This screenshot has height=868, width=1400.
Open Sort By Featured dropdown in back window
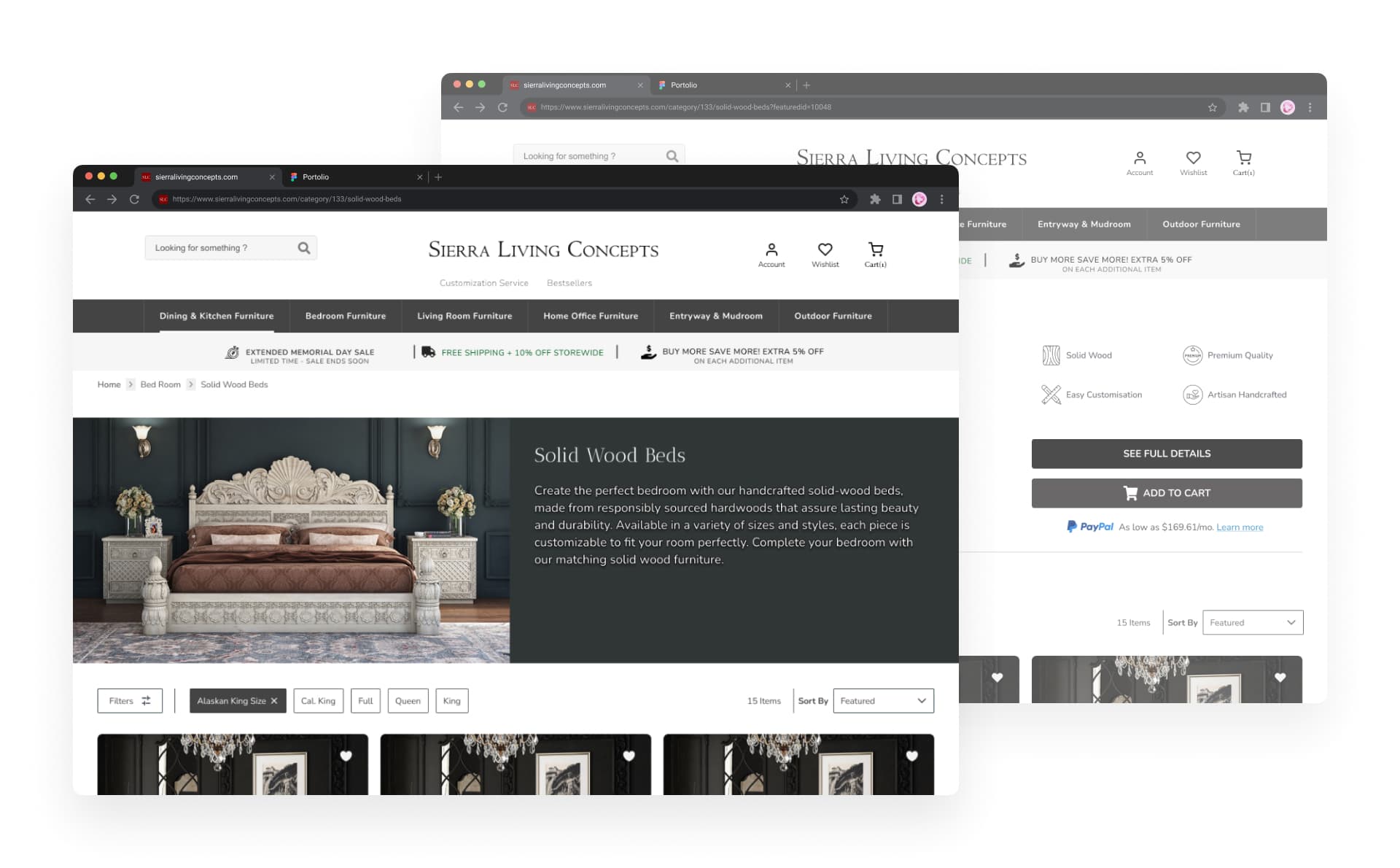(1253, 622)
